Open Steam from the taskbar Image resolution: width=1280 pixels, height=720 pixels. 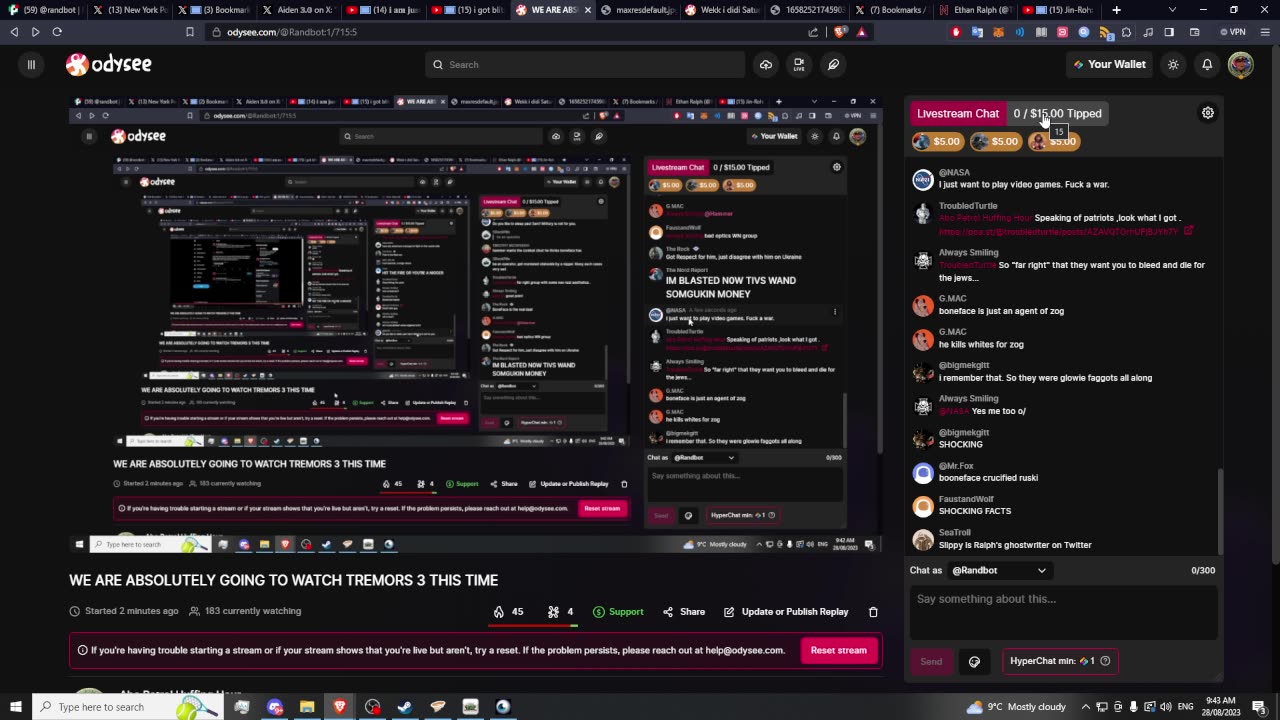[x=405, y=707]
